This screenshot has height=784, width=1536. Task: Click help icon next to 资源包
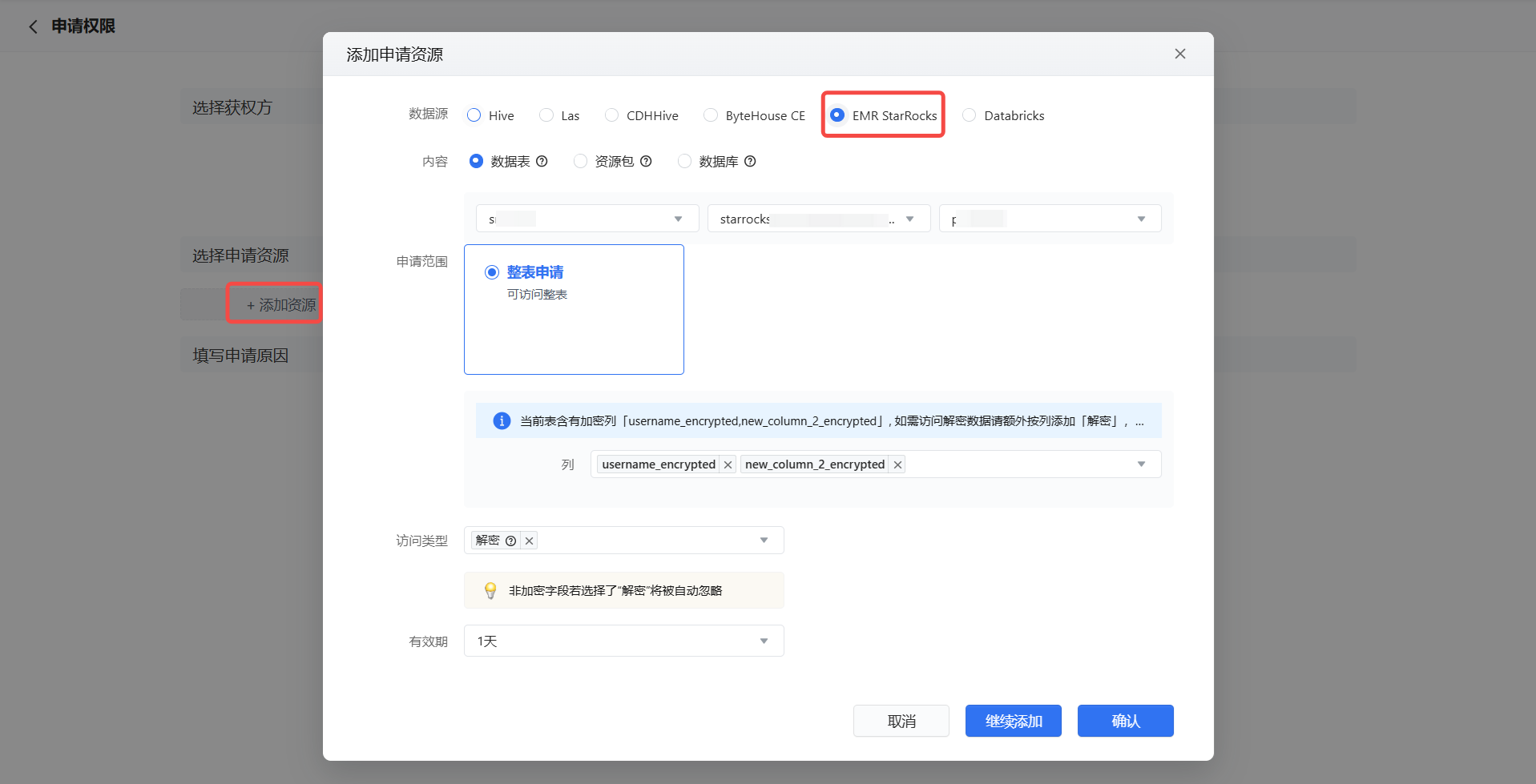(646, 161)
